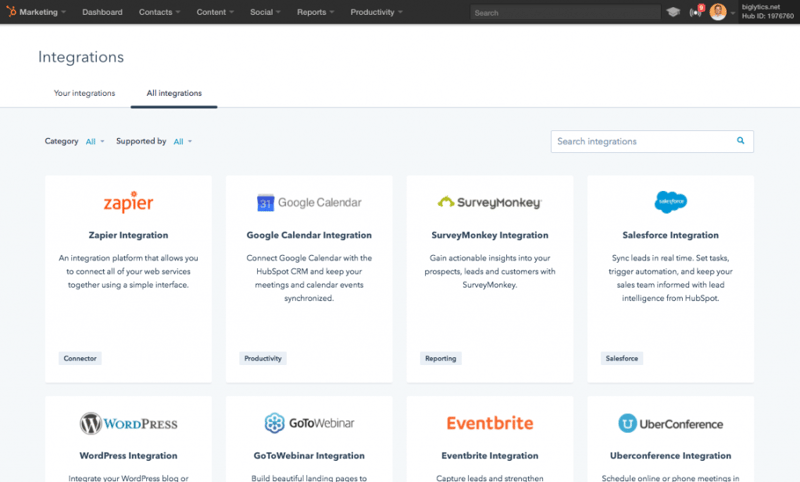This screenshot has width=800, height=482.
Task: Open Eventbrite Integration title
Action: (x=490, y=455)
